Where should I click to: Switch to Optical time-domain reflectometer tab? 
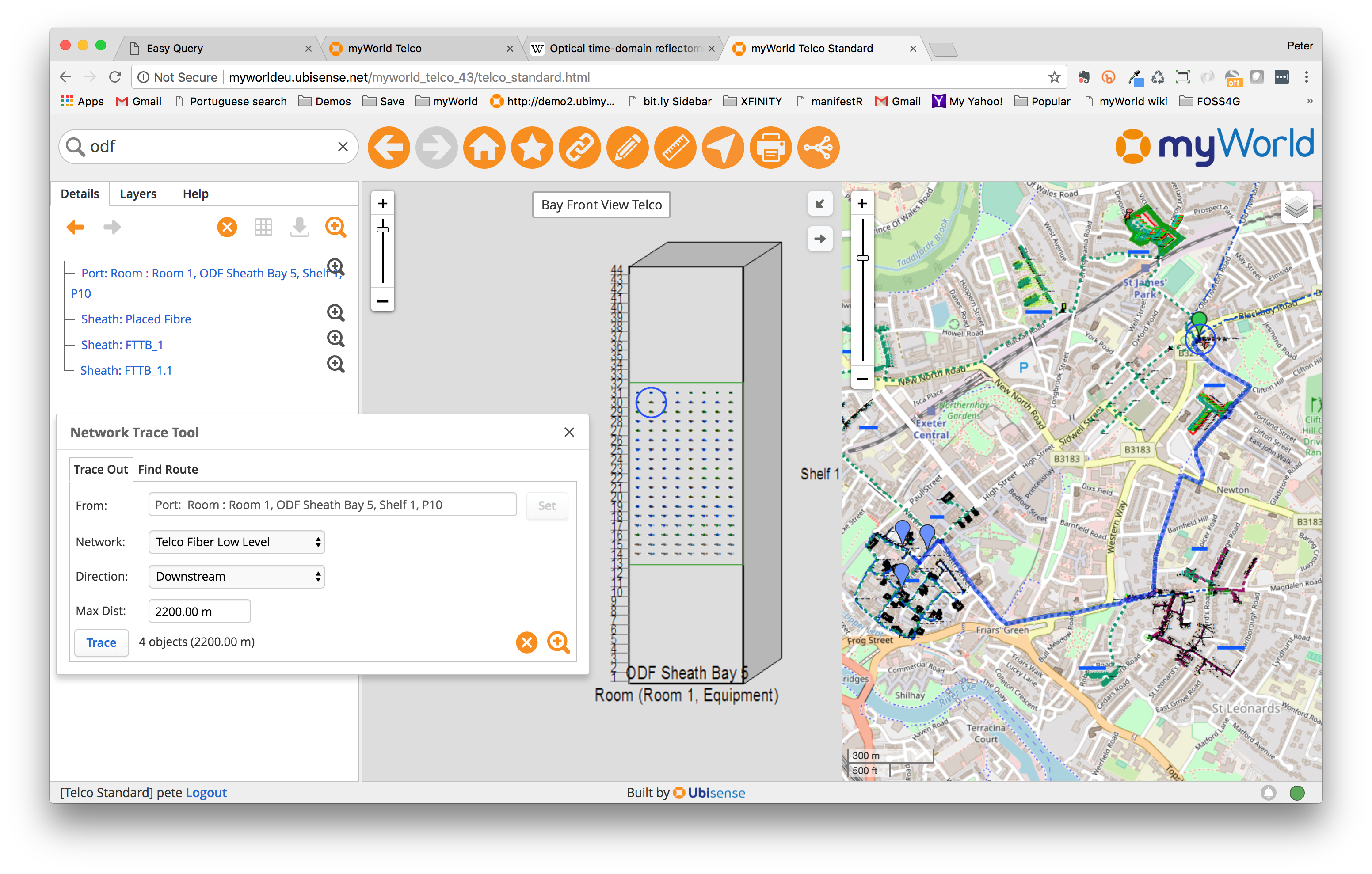(623, 49)
